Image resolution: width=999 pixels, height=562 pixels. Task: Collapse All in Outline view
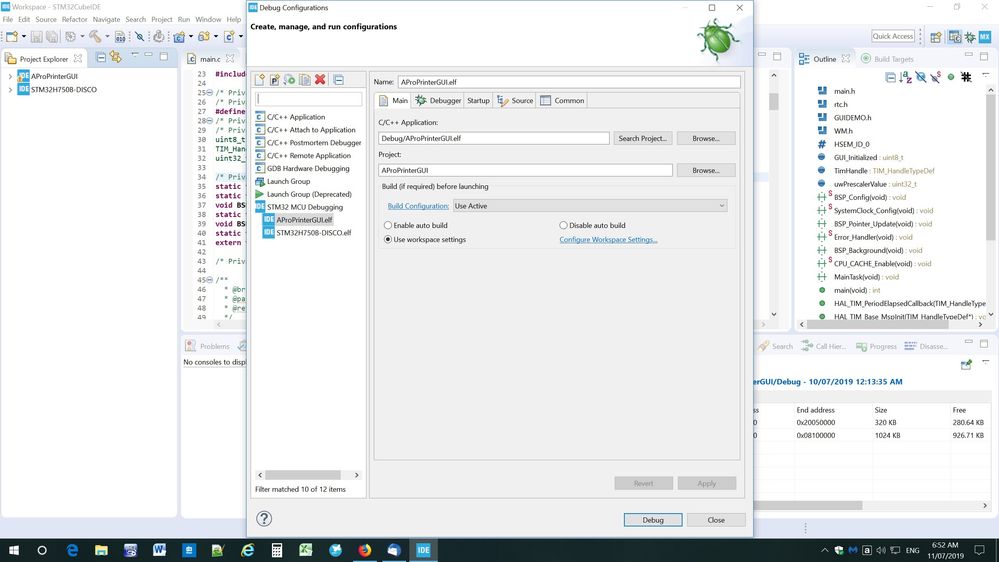890,78
